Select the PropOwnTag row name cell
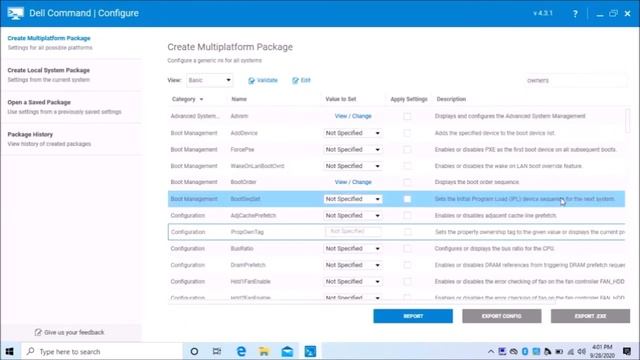Image resolution: width=640 pixels, height=360 pixels. (247, 232)
